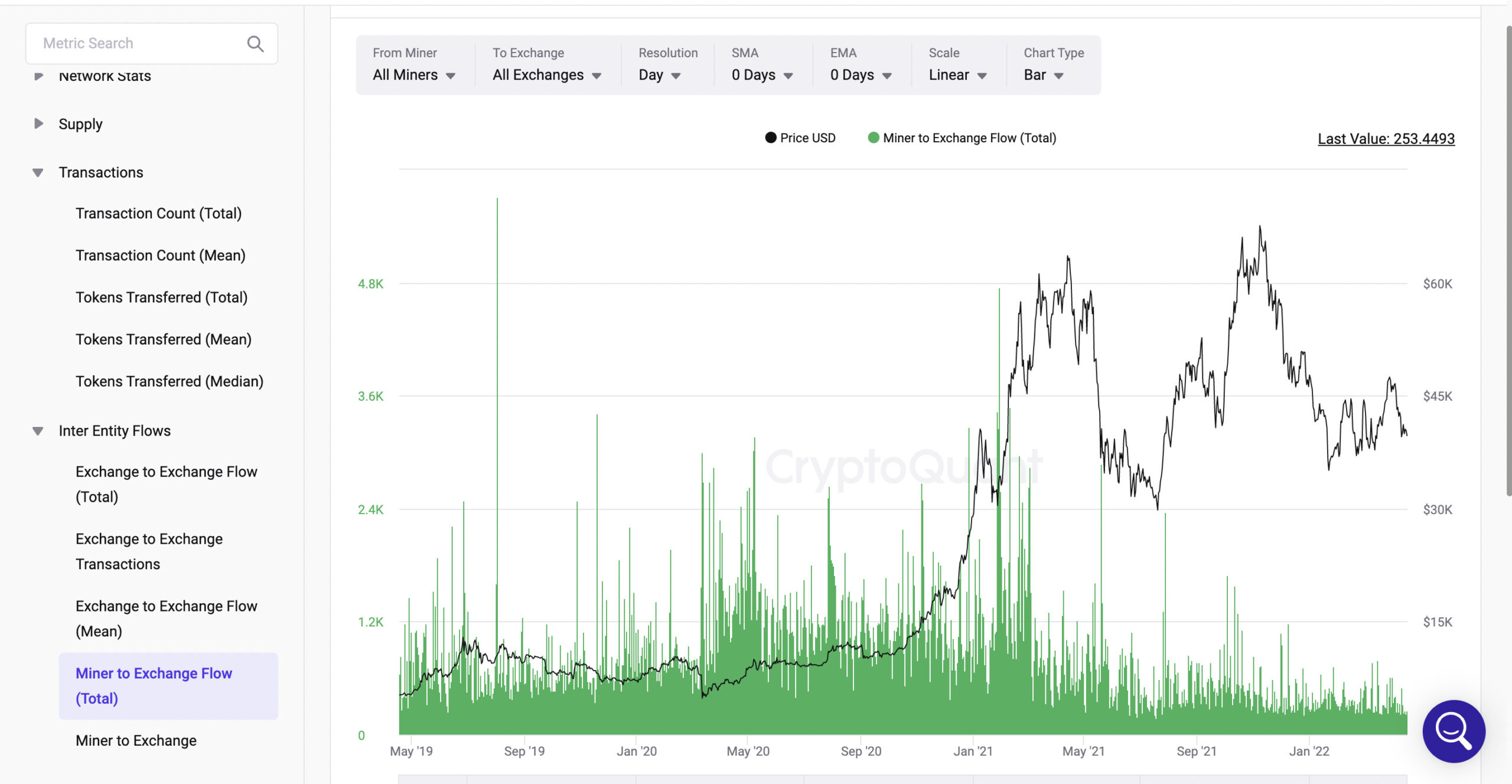
Task: Click the Last Value 253.4493 link
Action: (1386, 139)
